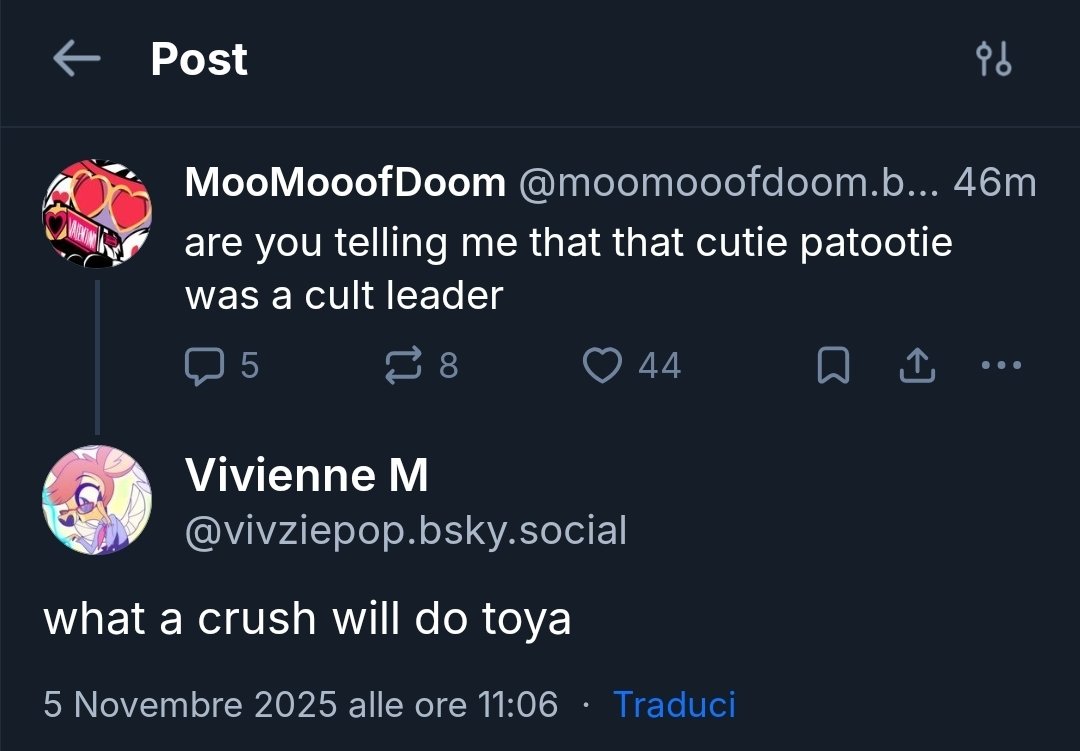Translate post with the Traduci link
1080x751 pixels.
point(674,704)
